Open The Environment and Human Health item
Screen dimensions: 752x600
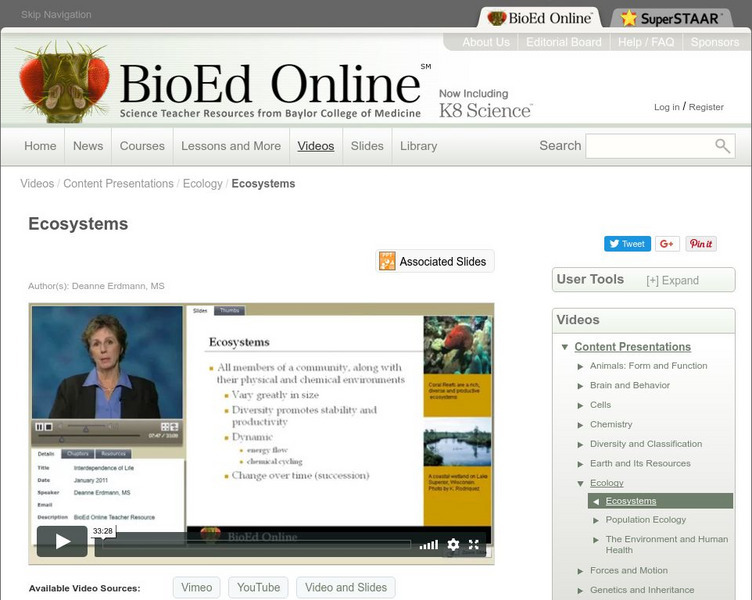(667, 544)
